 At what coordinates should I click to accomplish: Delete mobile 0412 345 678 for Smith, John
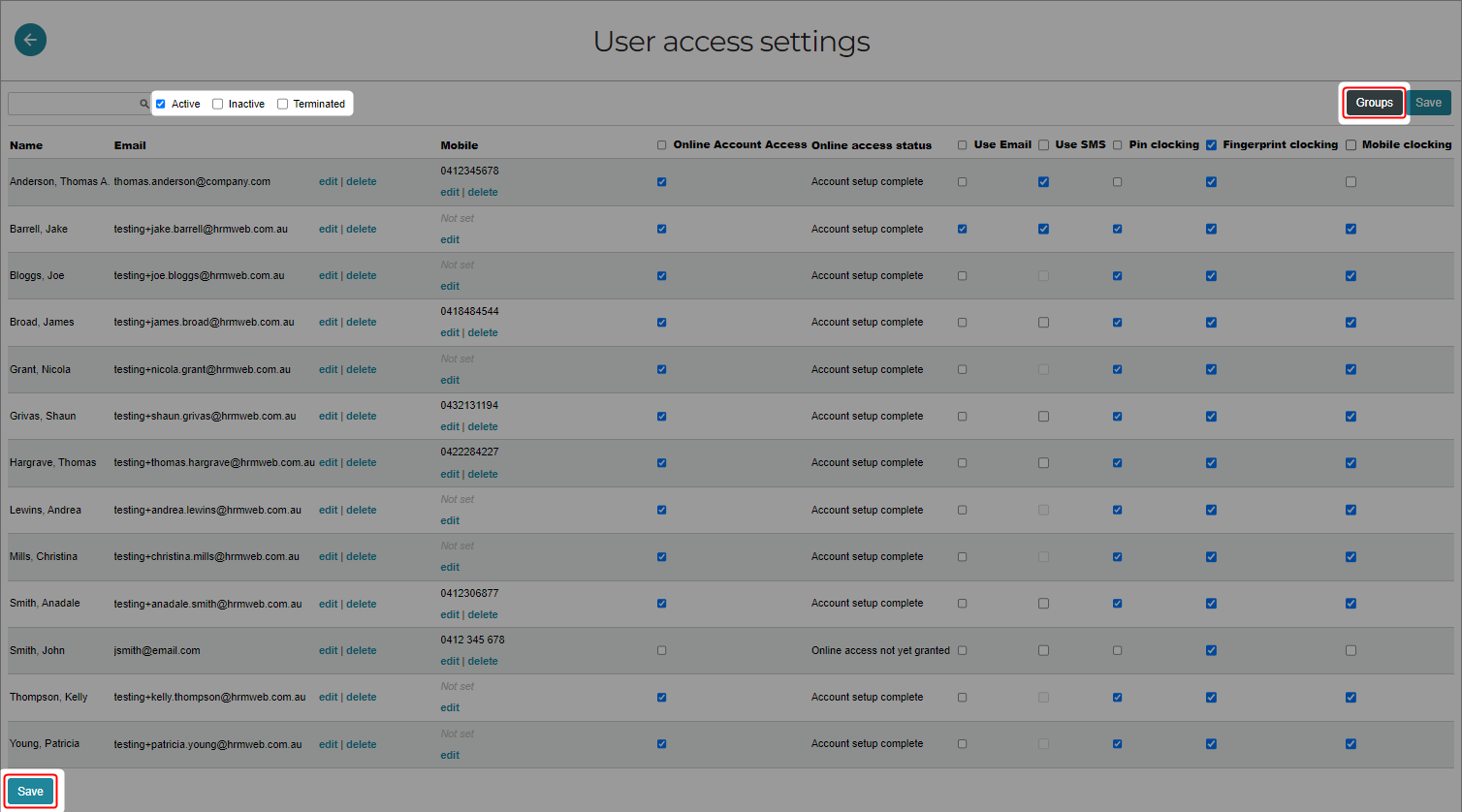click(483, 662)
